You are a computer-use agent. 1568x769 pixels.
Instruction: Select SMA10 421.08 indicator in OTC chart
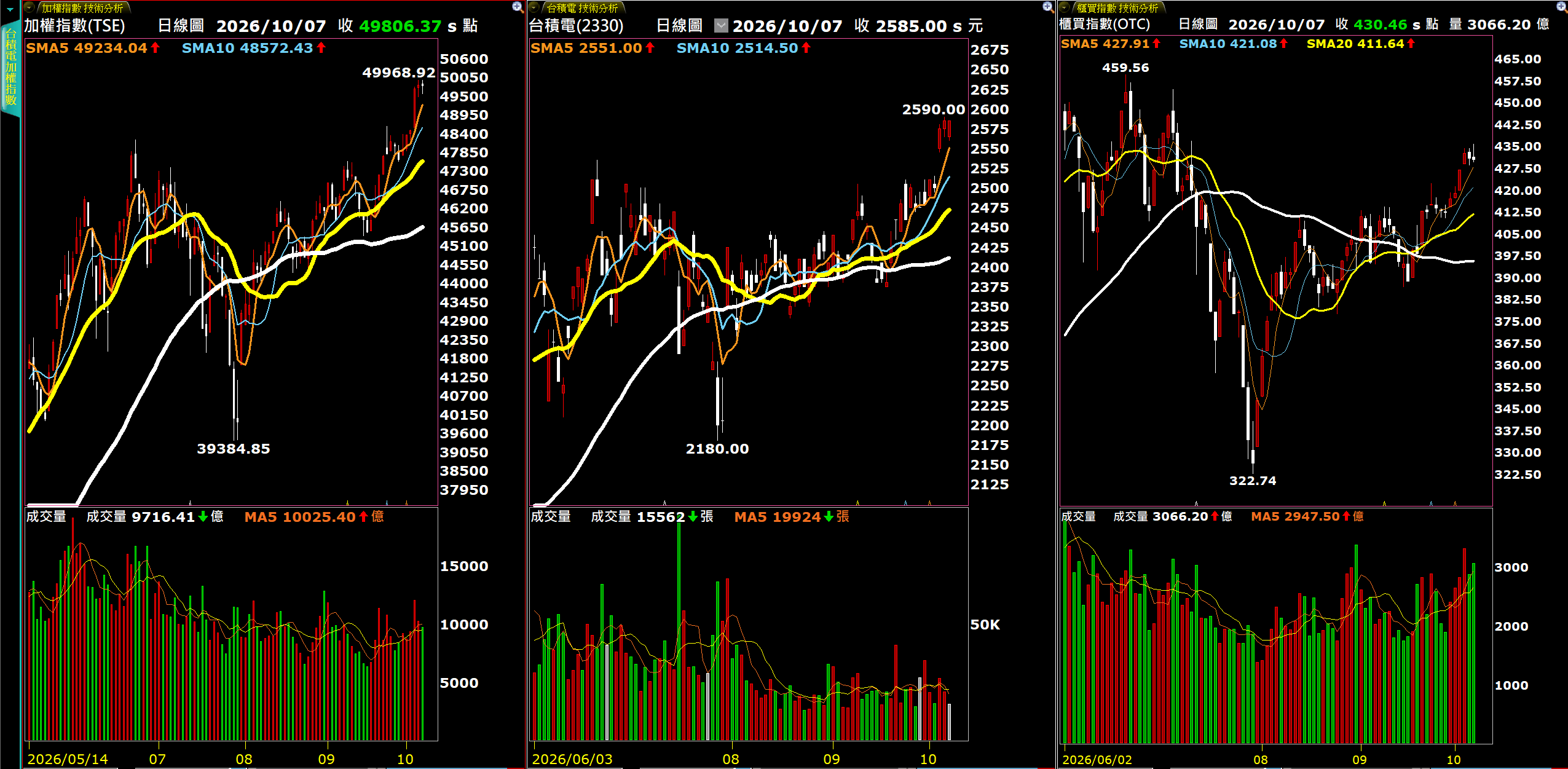(1234, 44)
